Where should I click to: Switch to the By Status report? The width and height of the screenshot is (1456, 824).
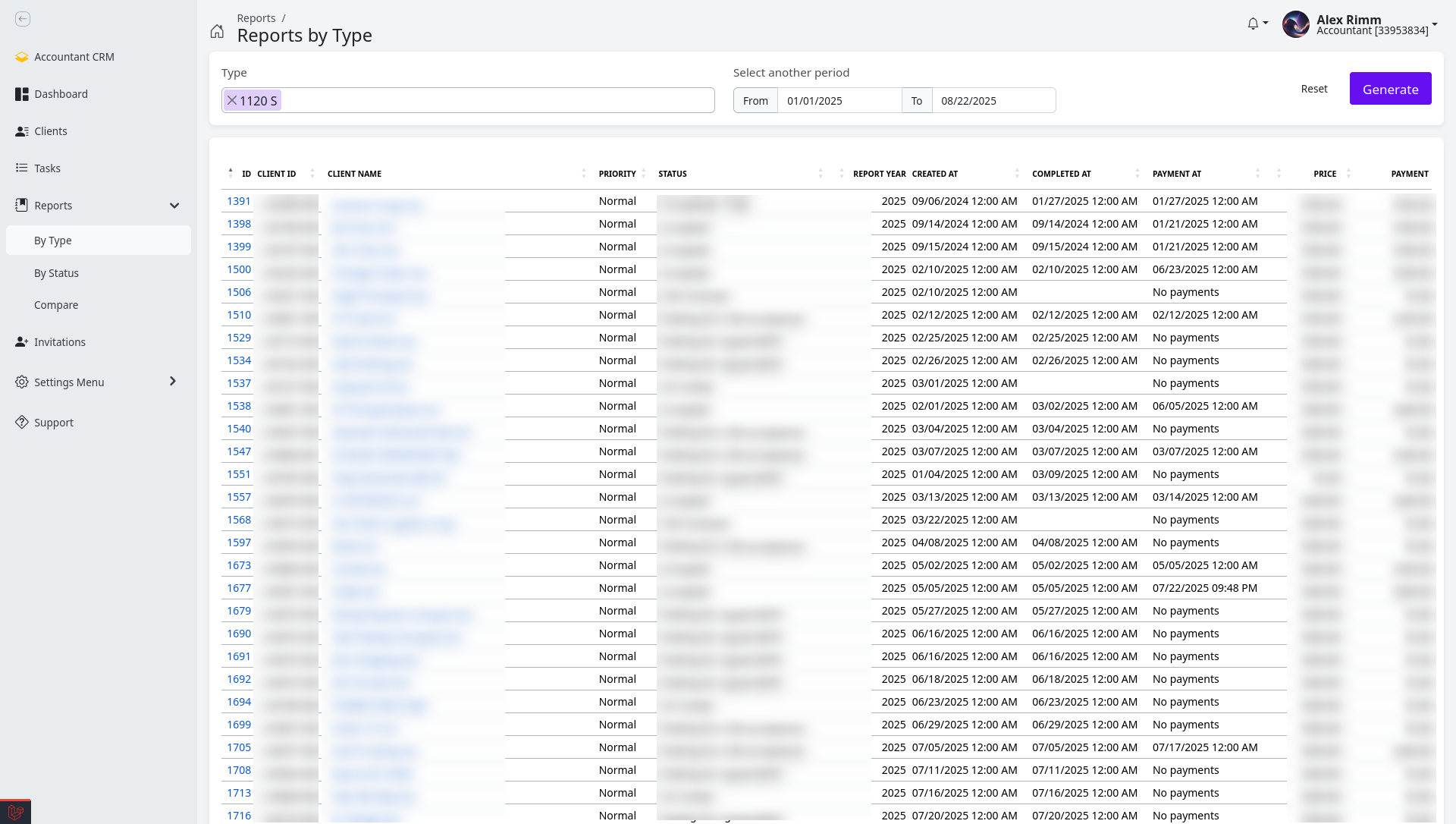(x=56, y=273)
